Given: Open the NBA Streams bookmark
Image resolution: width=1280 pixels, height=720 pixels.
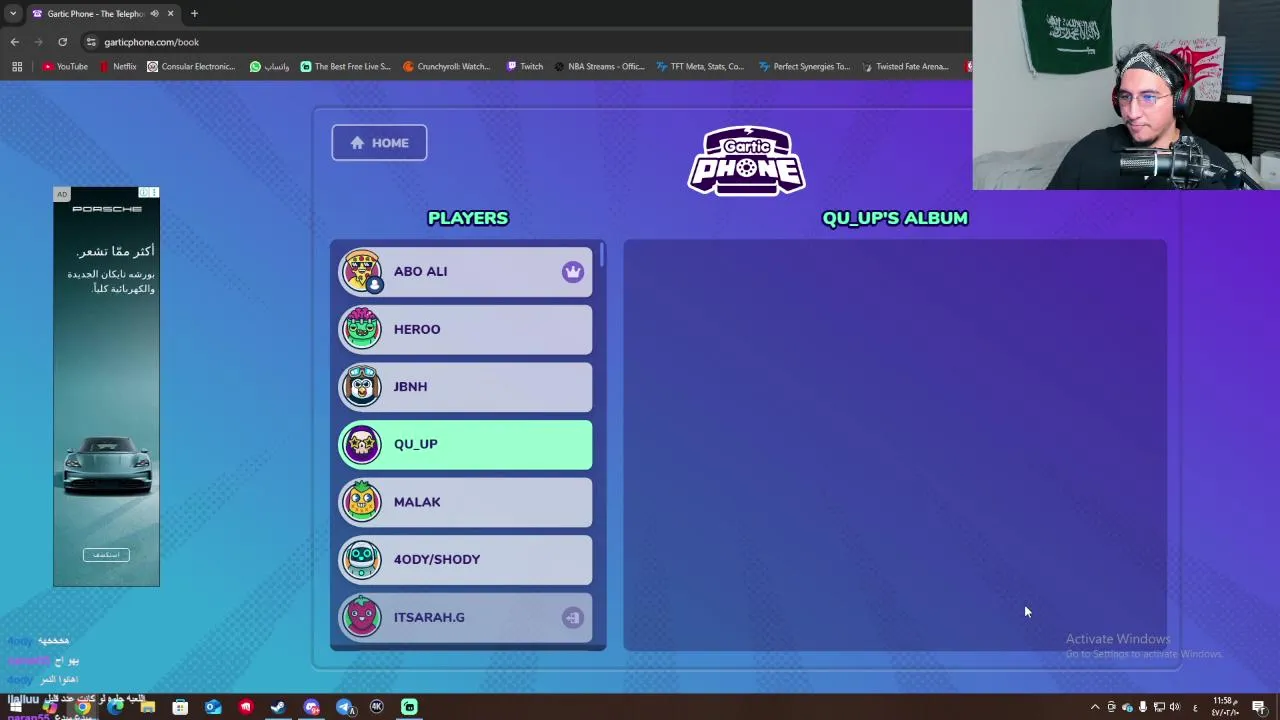Looking at the screenshot, I should click(599, 67).
